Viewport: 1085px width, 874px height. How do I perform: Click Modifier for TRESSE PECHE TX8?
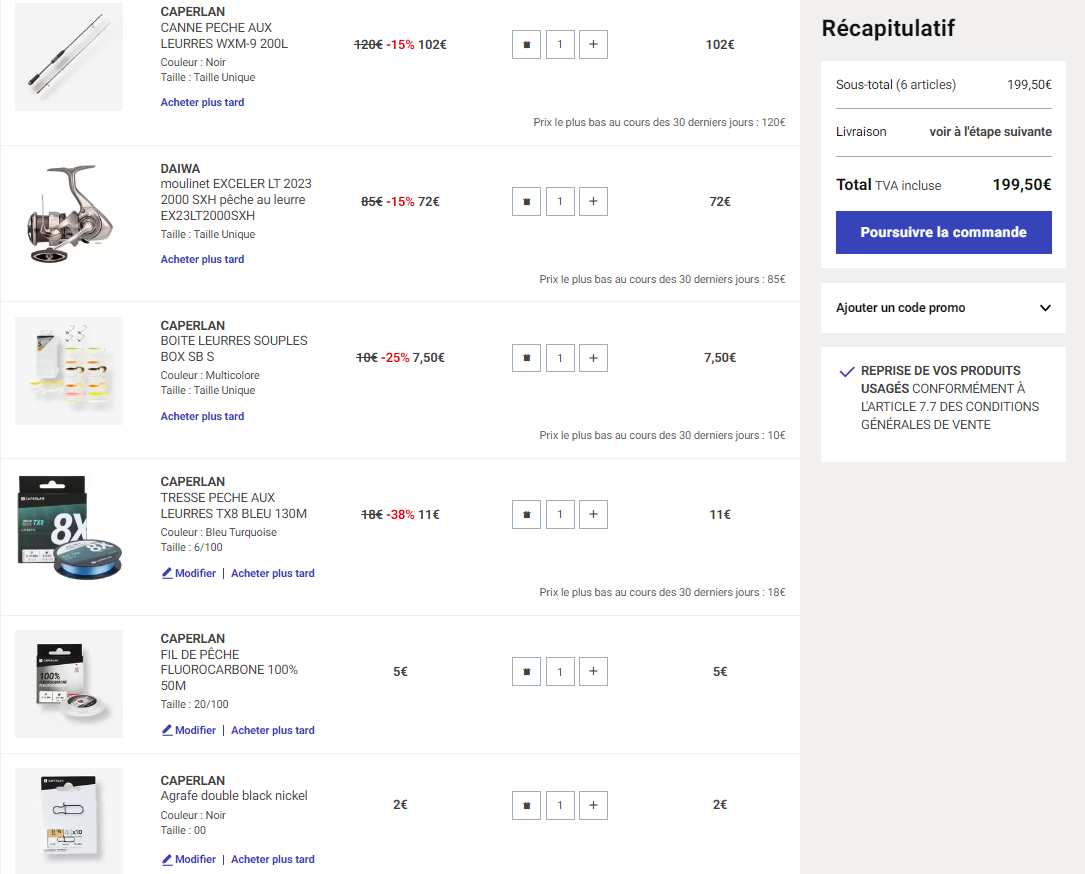pyautogui.click(x=189, y=573)
